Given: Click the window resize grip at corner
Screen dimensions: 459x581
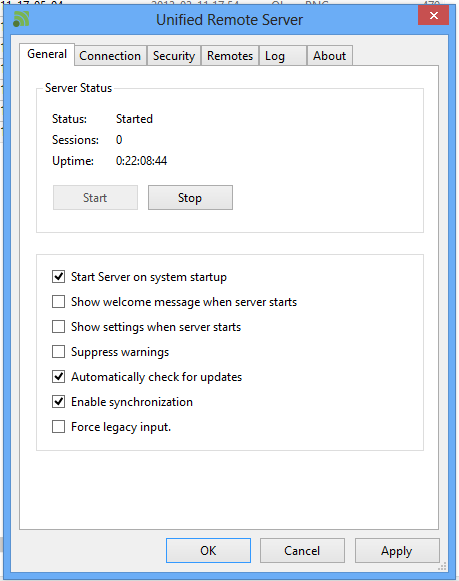Looking at the screenshot, I should 442,567.
